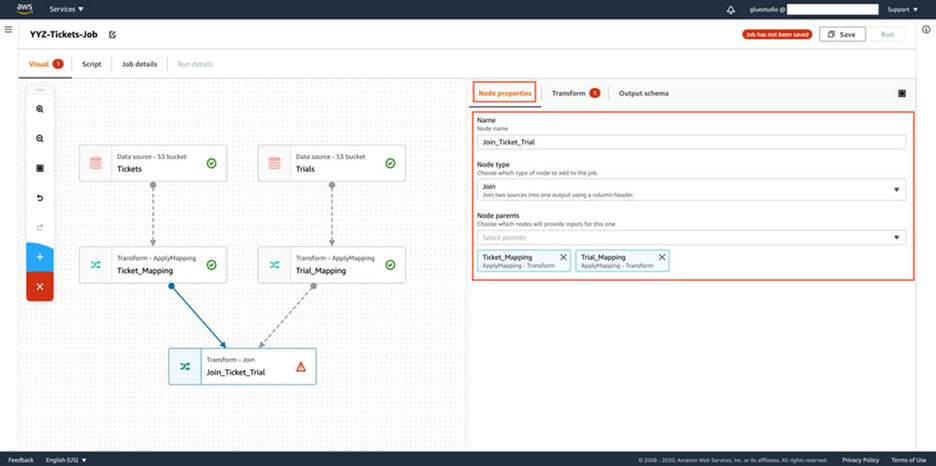Remove the Trial_Mapping parent
The image size is (936, 466).
[x=661, y=257]
